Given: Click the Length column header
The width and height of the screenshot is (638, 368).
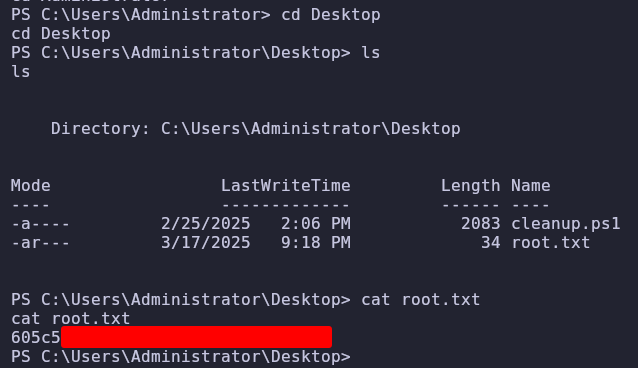Looking at the screenshot, I should (471, 186).
